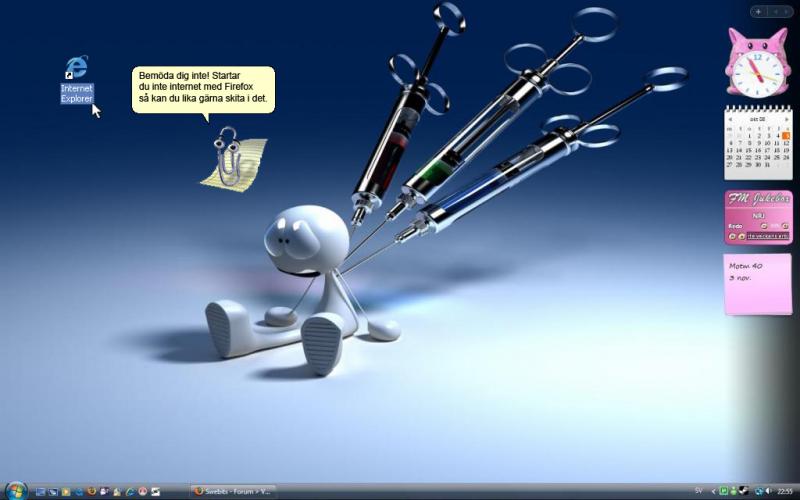The height and width of the screenshot is (500, 800).
Task: Click the Clippy paperclip assistant
Action: pos(228,157)
